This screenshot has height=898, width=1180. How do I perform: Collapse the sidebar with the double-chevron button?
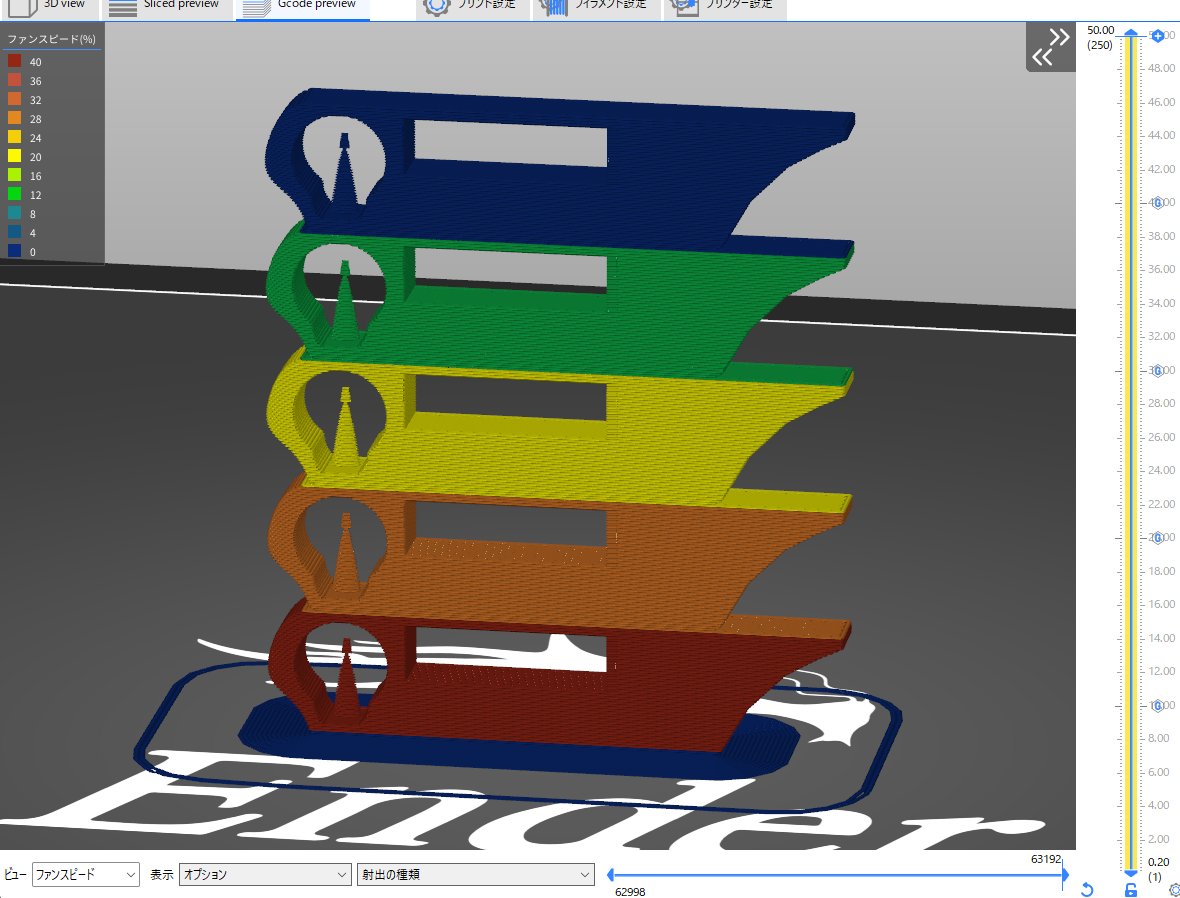[x=1051, y=47]
